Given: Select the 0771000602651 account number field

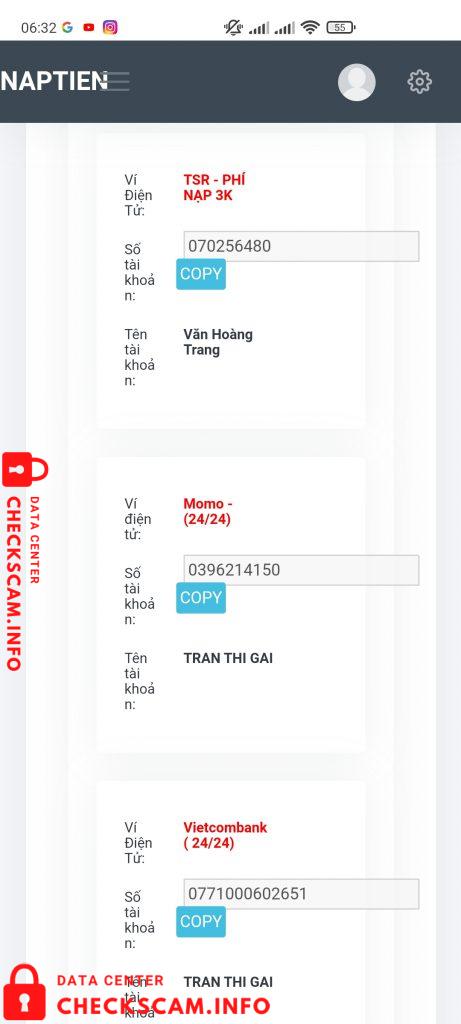Looking at the screenshot, I should pos(301,894).
